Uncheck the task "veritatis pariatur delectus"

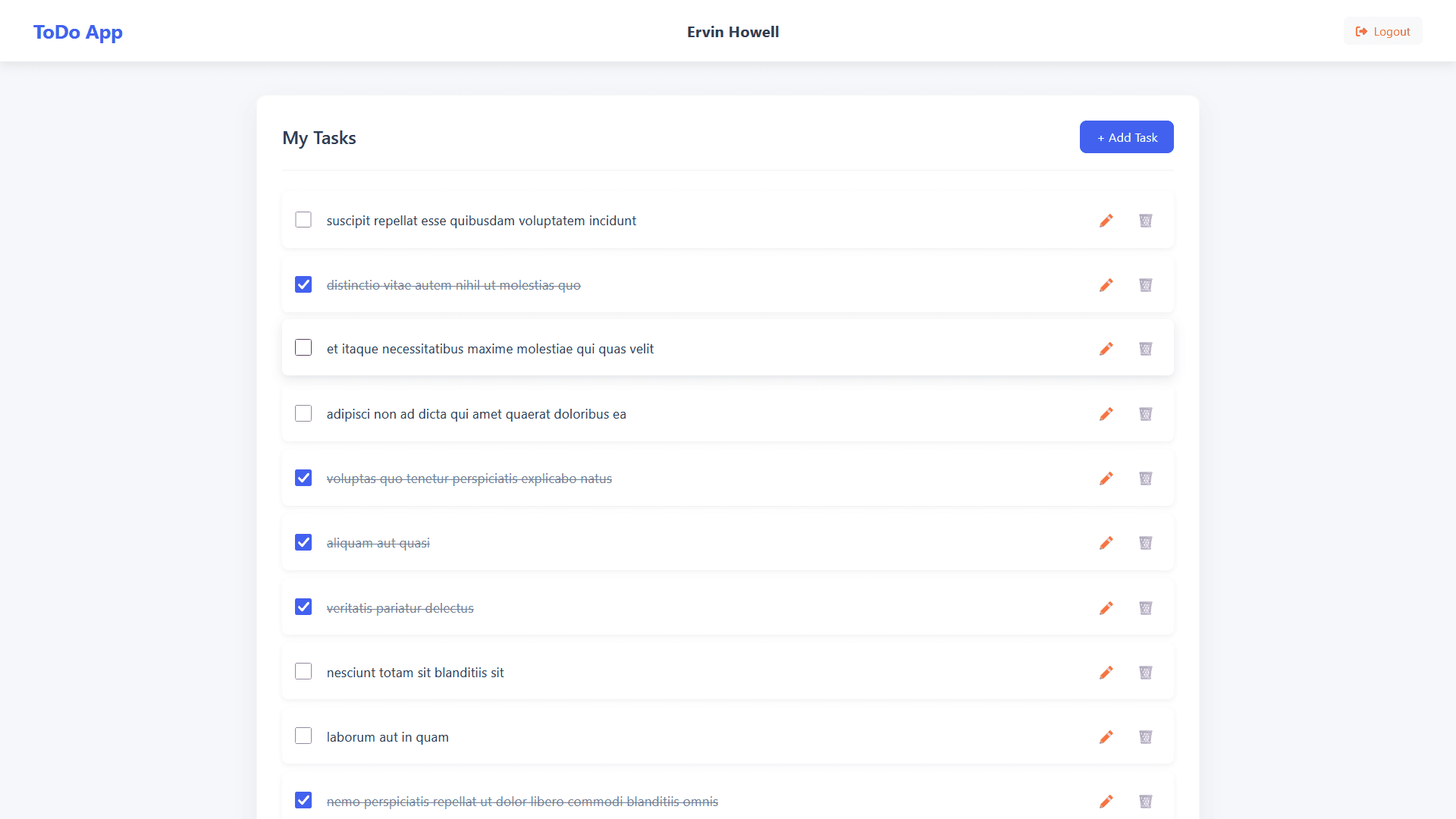303,607
